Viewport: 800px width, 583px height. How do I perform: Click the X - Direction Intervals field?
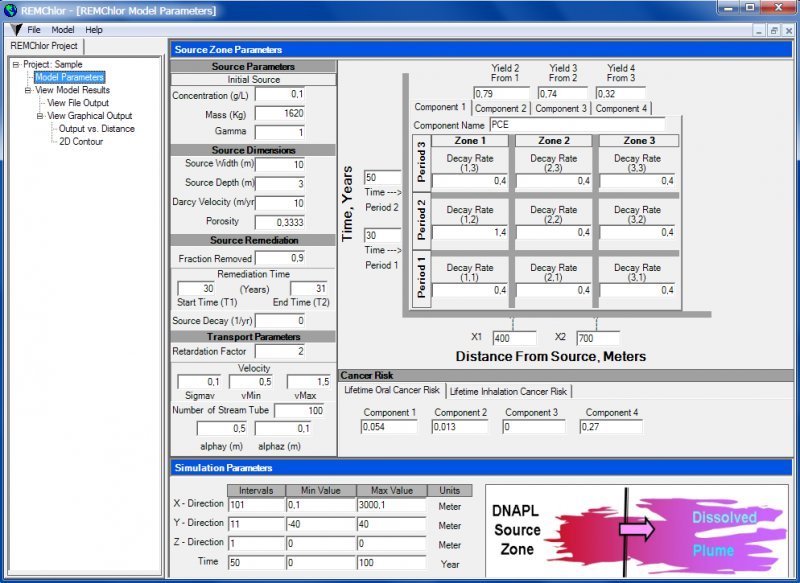click(x=256, y=505)
